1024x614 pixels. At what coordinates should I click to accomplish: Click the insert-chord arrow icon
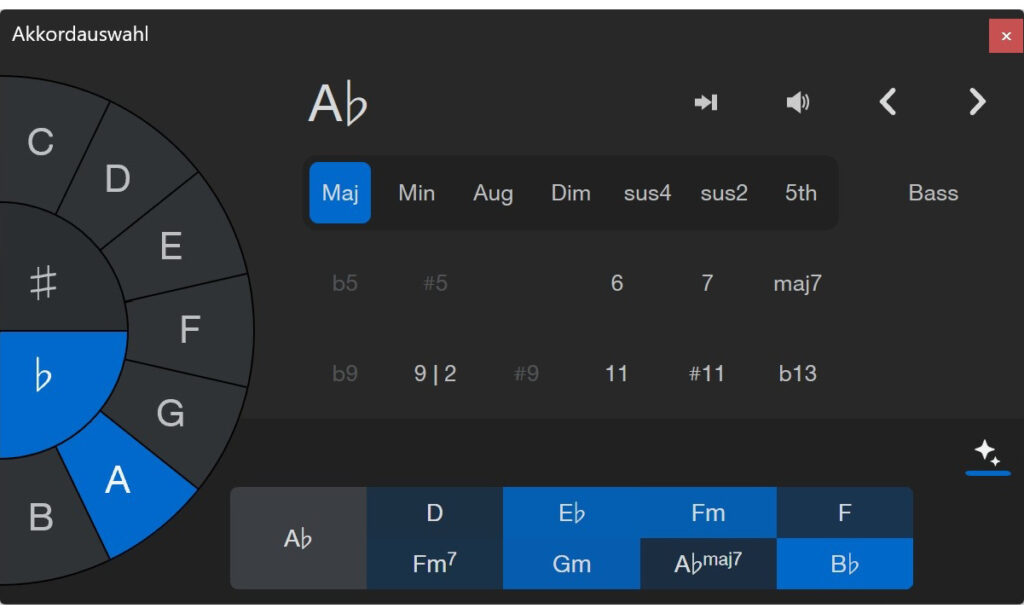coord(707,101)
